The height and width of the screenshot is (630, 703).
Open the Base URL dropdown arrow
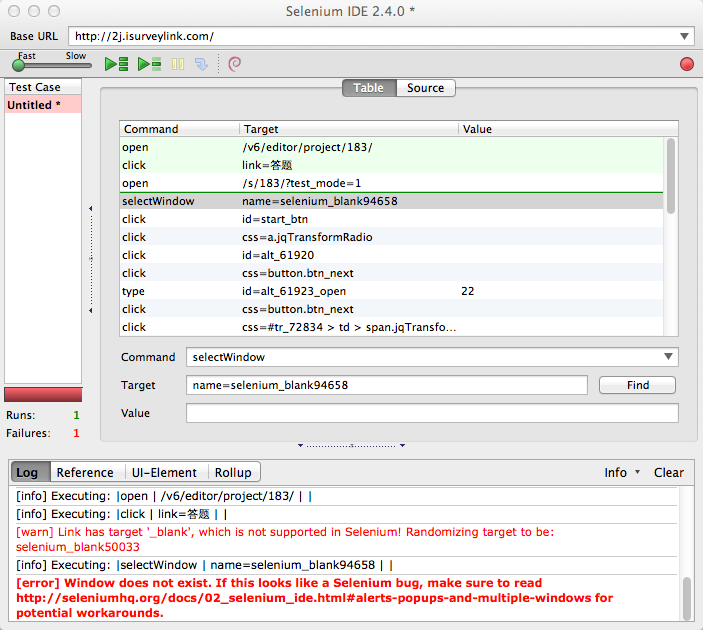[x=684, y=36]
